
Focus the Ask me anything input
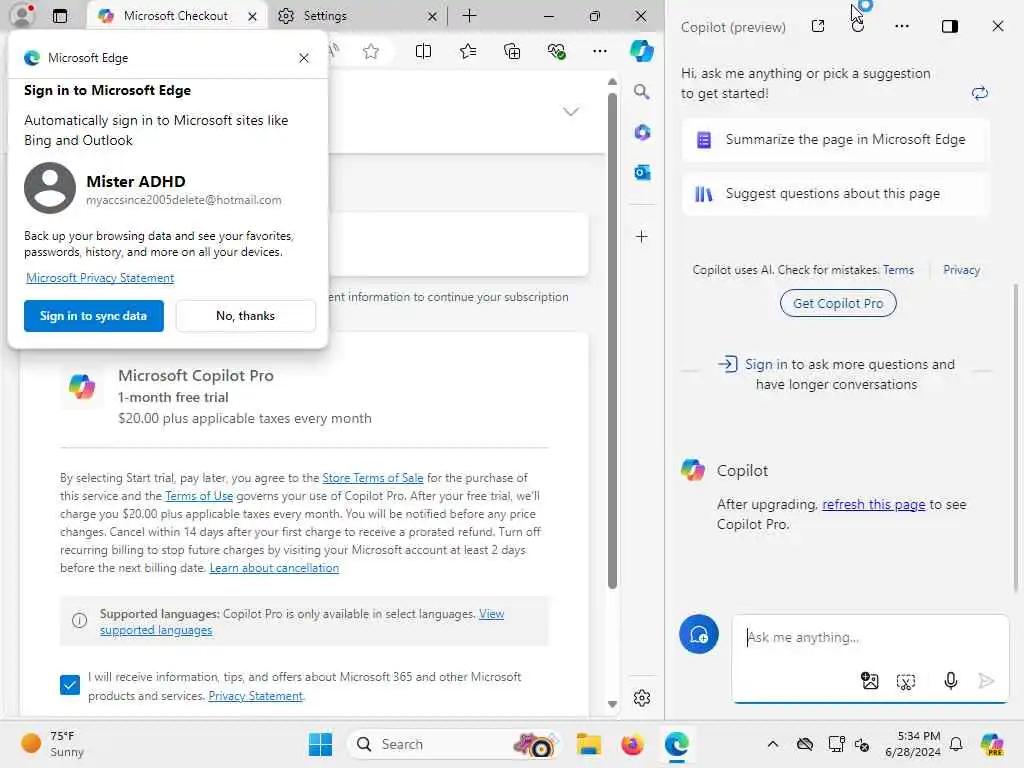[x=869, y=638]
